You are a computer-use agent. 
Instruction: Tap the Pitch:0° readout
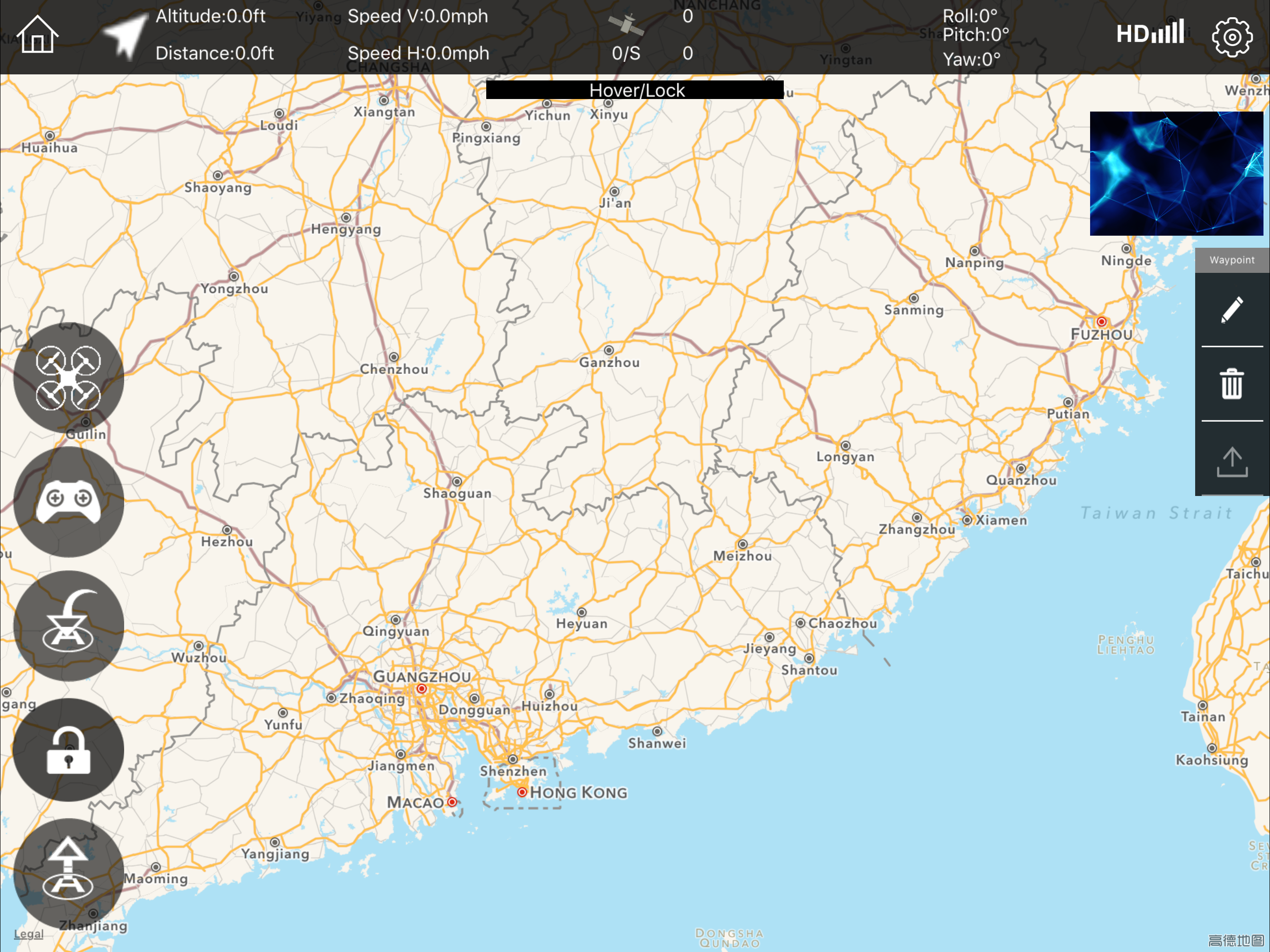point(976,34)
